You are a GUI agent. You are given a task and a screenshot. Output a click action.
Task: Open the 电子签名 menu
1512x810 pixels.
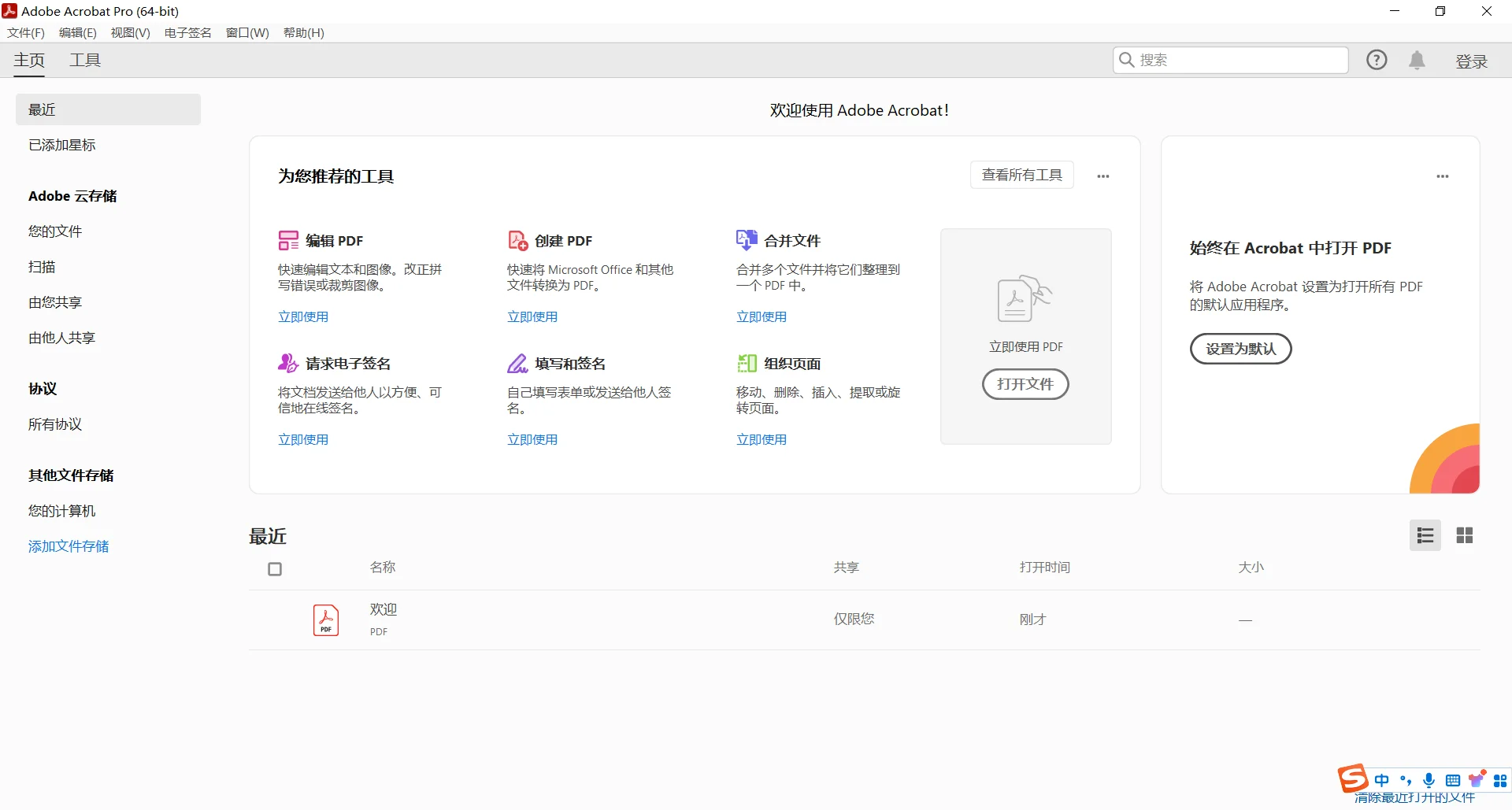(x=188, y=32)
